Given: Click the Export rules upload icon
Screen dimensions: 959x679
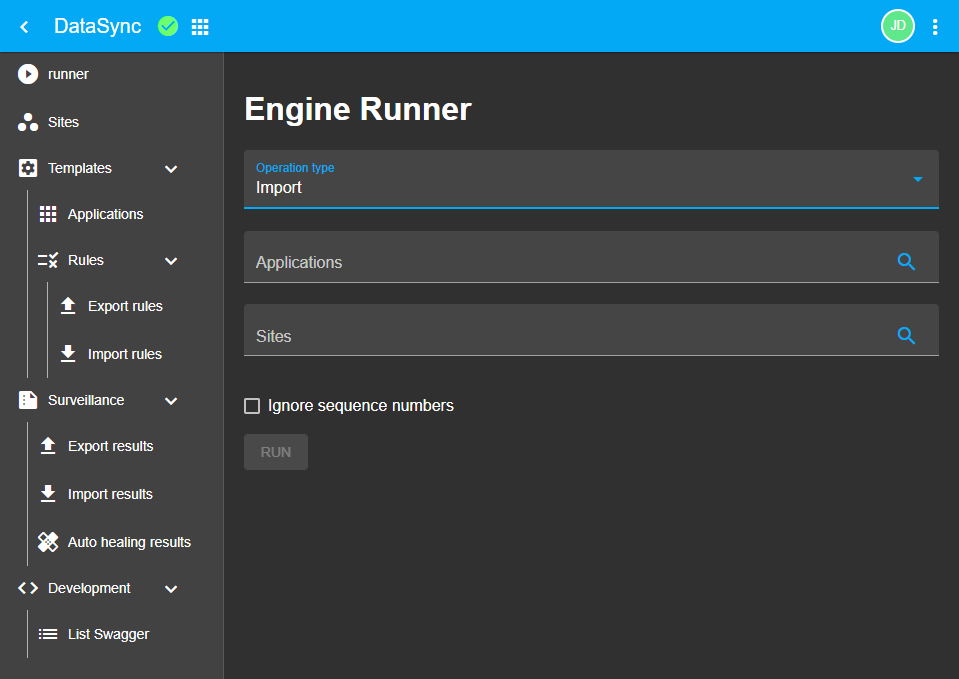Looking at the screenshot, I should 68,306.
